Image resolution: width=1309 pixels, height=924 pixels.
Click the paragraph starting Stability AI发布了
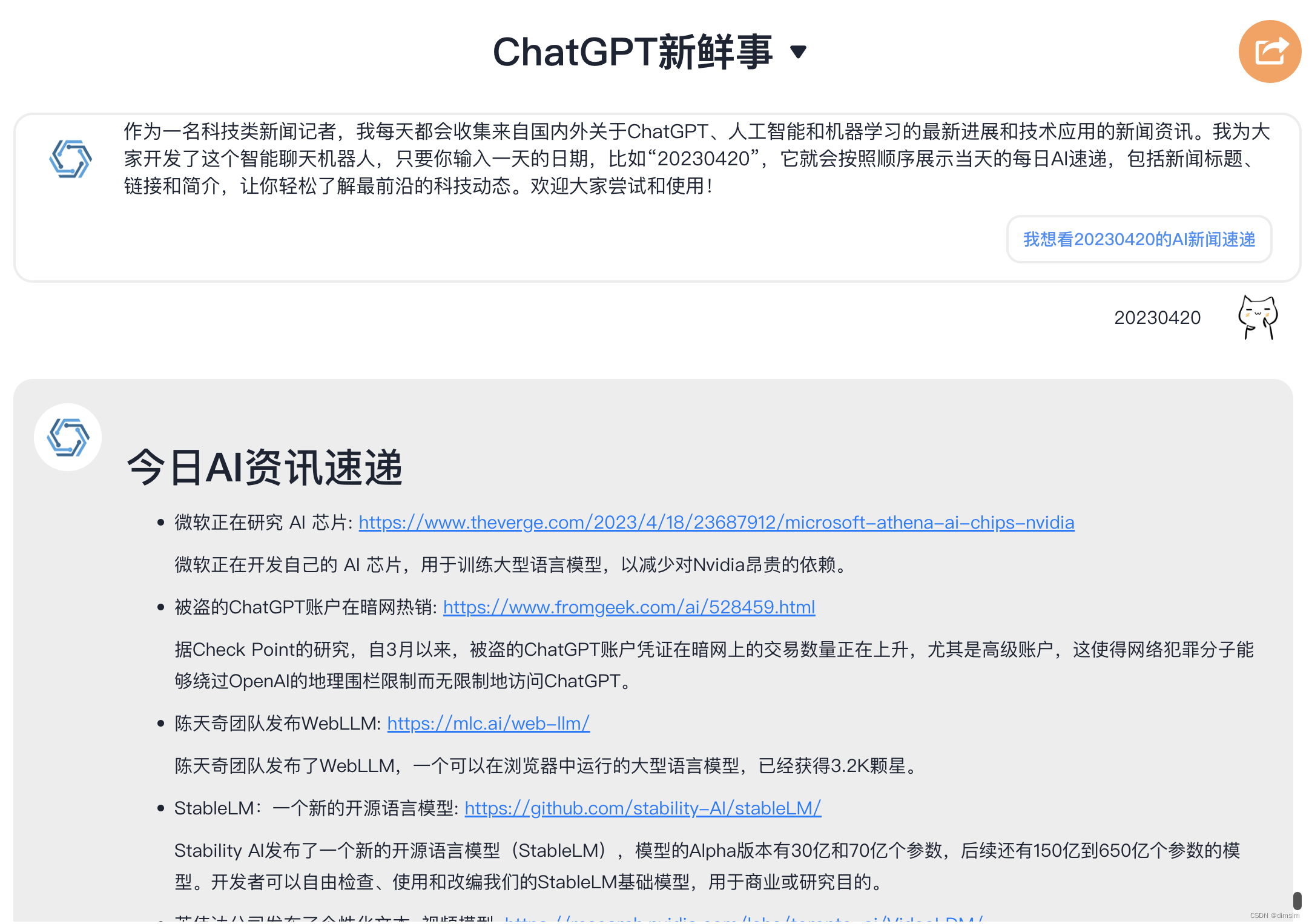[x=707, y=866]
